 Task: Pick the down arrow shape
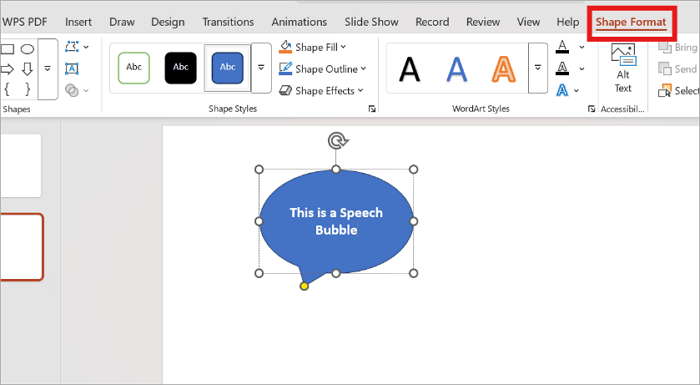tap(27, 69)
